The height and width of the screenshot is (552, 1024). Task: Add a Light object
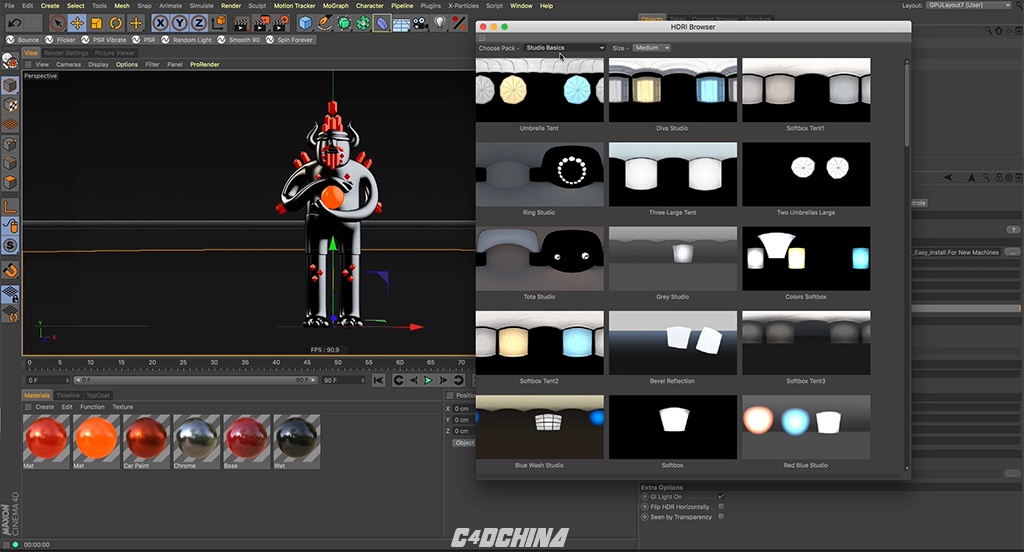click(x=440, y=24)
